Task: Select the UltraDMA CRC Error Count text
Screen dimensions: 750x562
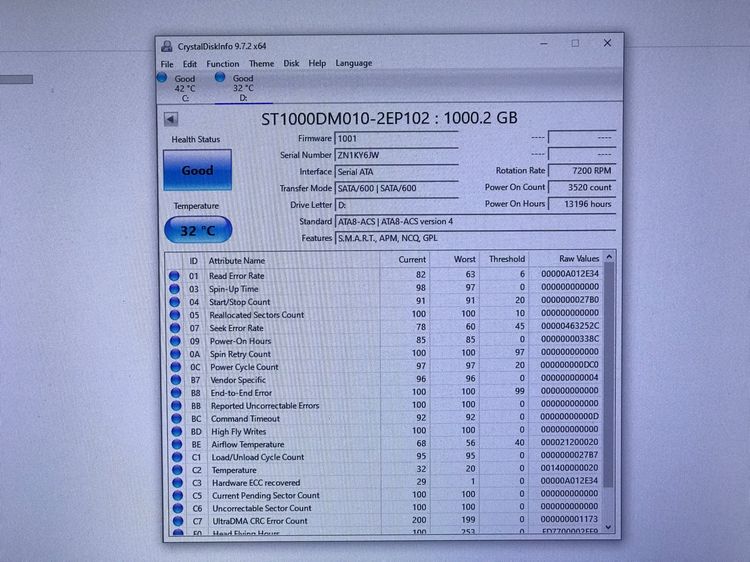Action: tap(260, 521)
